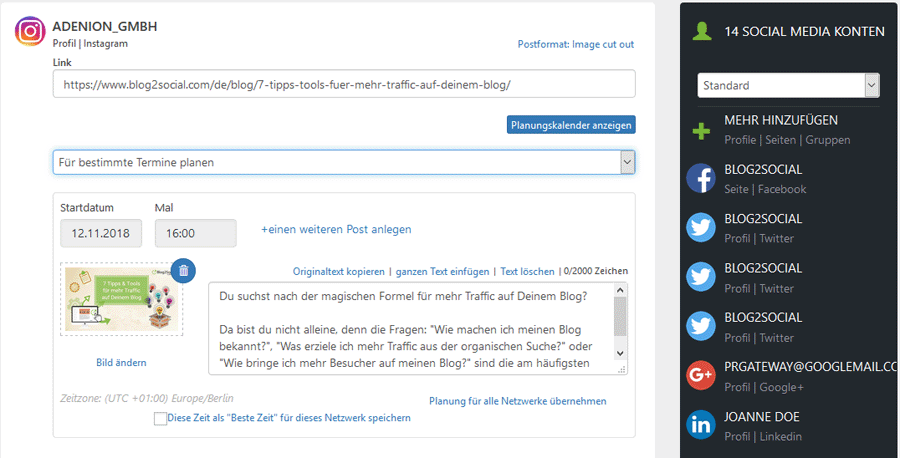This screenshot has width=900, height=458.
Task: Open the "Für bestimmte Termine planen" dropdown
Action: 344,162
